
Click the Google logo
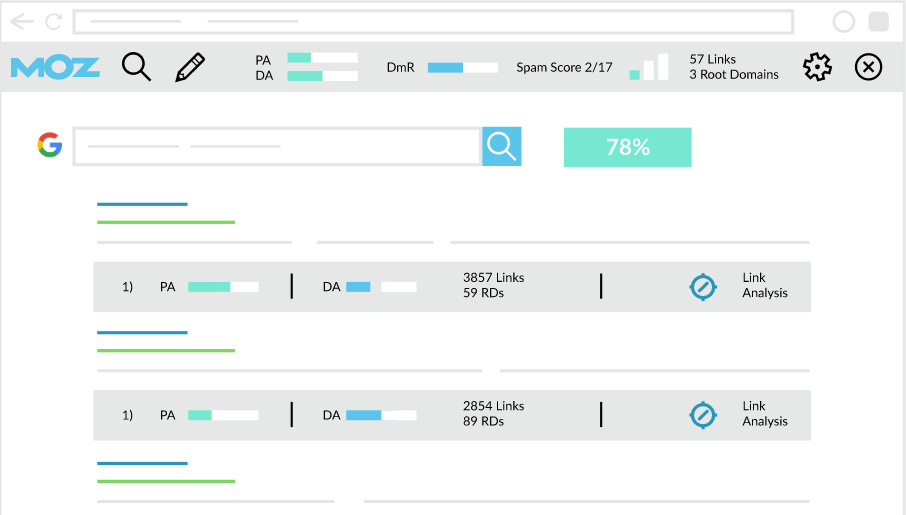click(x=50, y=146)
